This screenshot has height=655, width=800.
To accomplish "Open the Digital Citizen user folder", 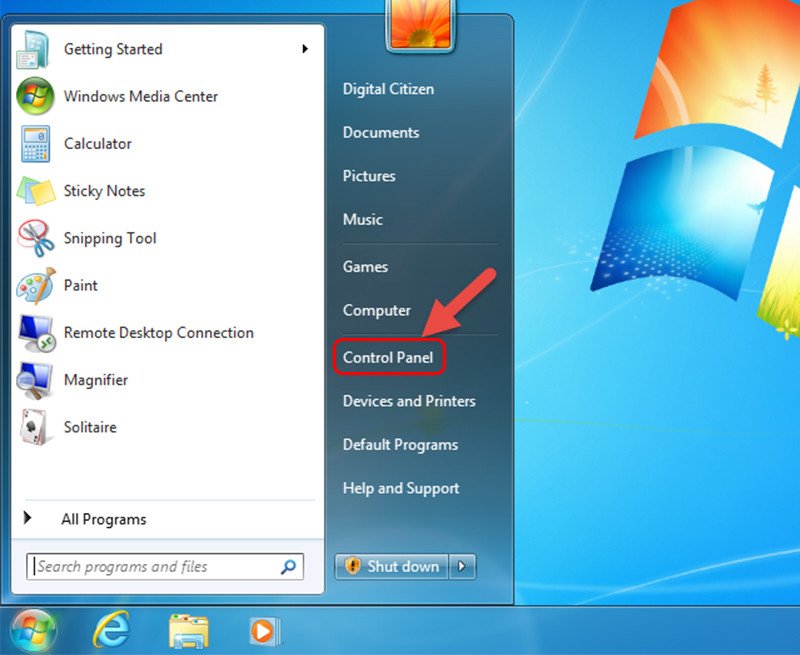I will [388, 89].
